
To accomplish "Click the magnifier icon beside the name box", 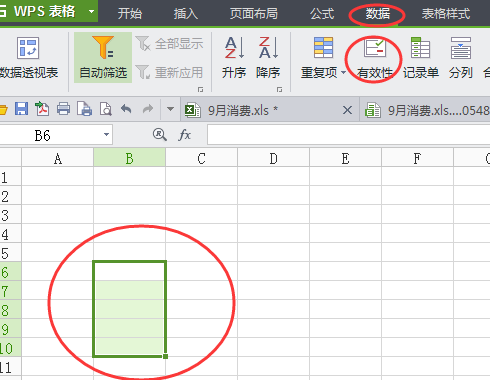I will pos(160,135).
